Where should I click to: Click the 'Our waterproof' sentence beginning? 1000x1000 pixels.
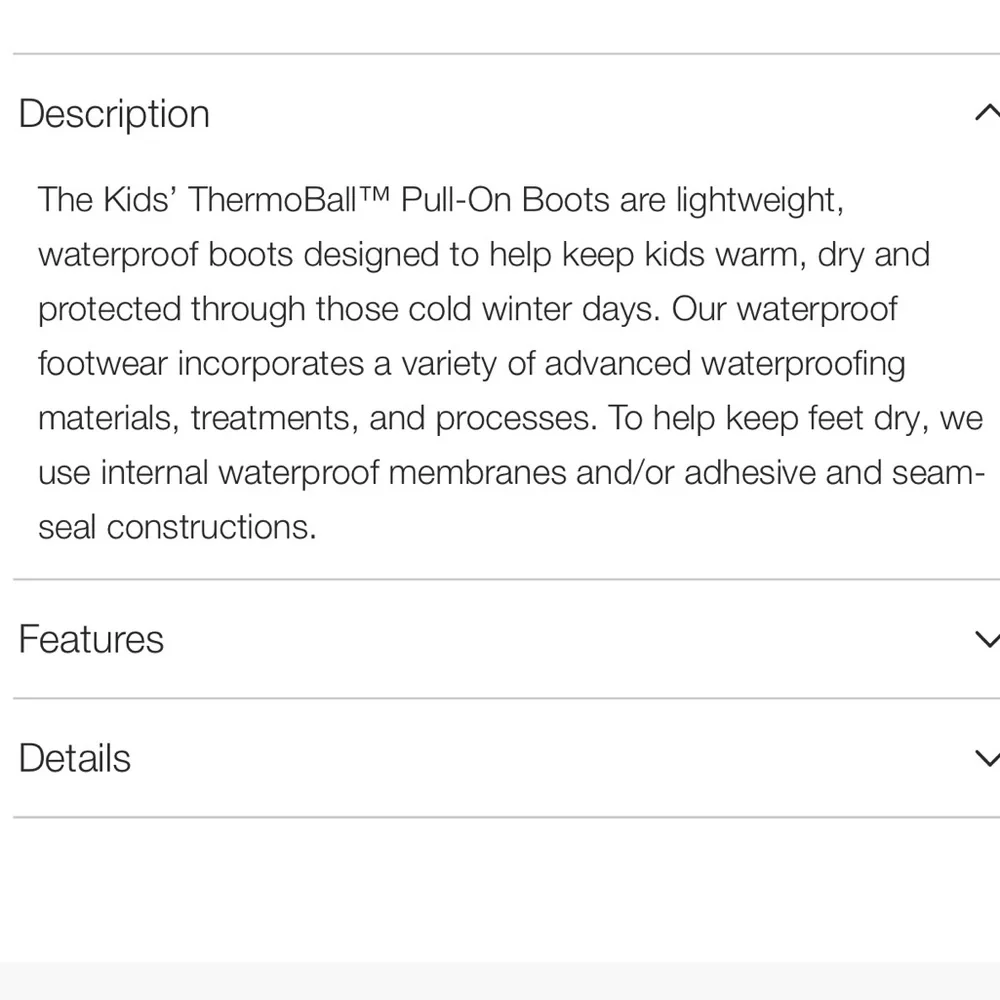coord(784,309)
